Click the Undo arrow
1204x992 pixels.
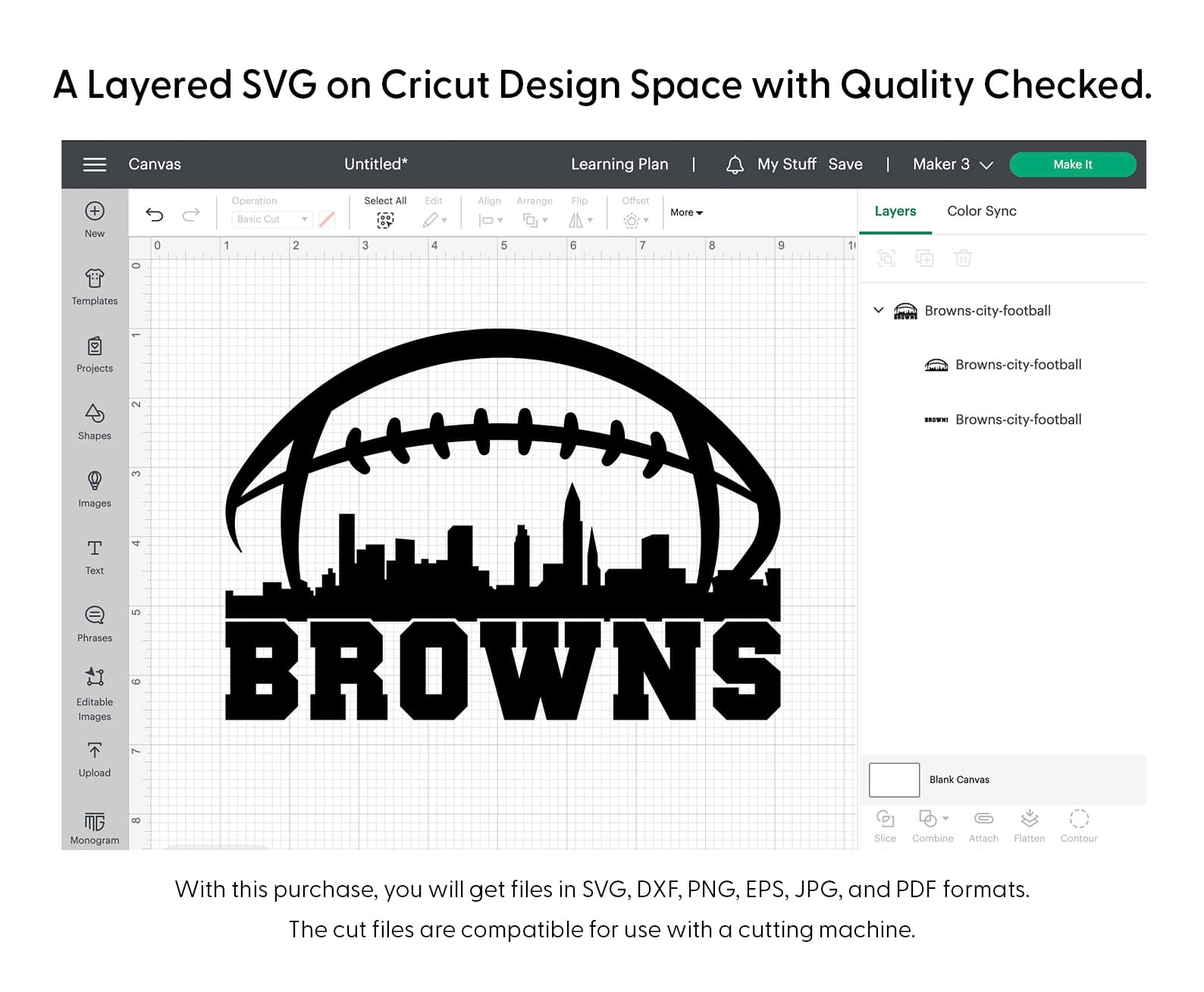155,215
